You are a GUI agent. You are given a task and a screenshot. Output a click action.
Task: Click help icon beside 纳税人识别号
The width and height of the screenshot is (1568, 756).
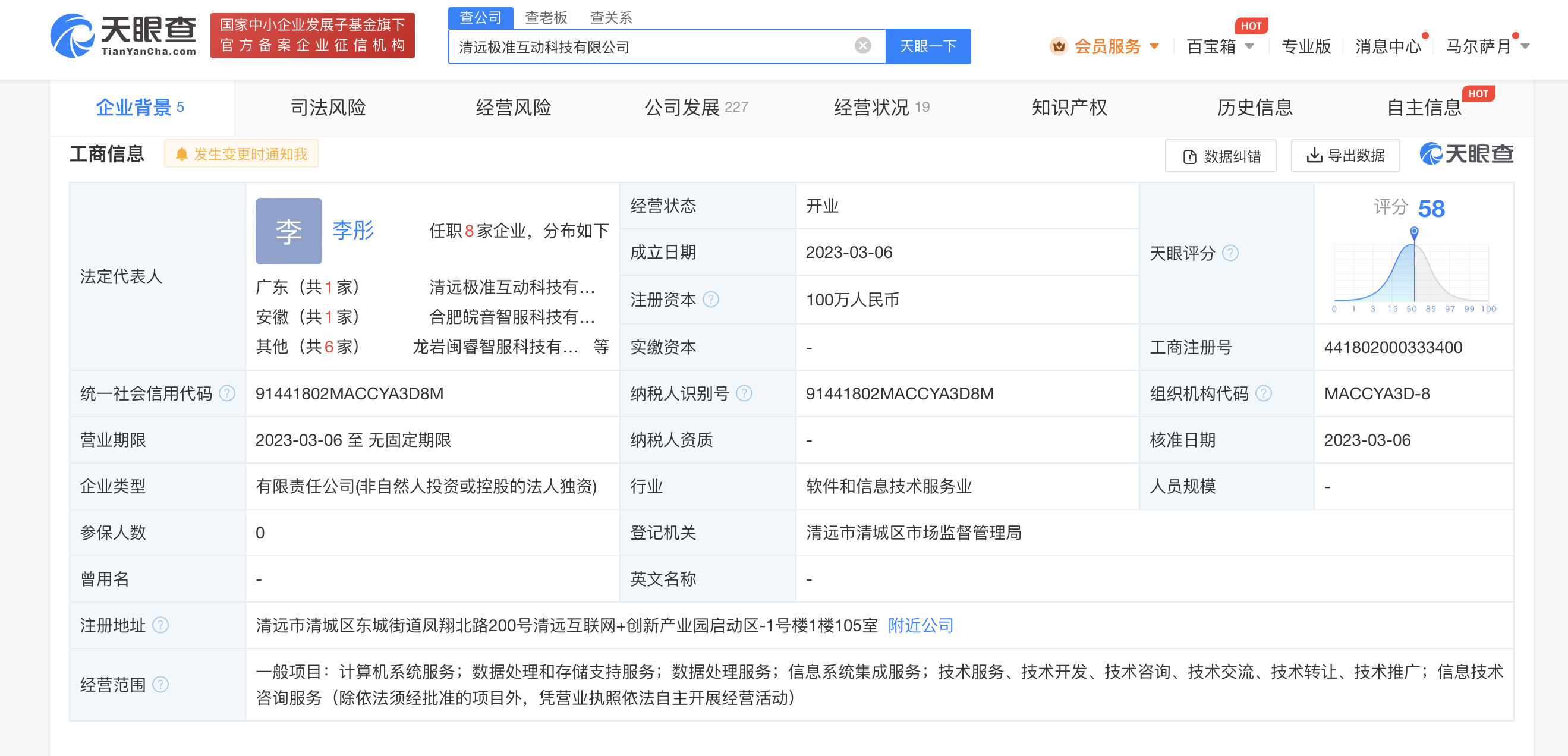tap(744, 393)
